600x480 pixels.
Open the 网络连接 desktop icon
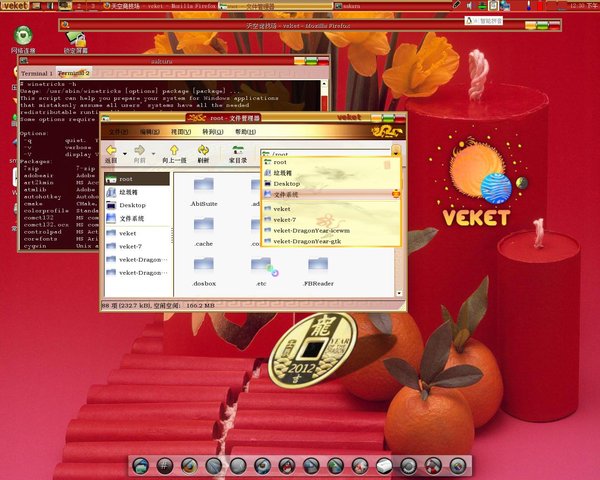click(22, 38)
